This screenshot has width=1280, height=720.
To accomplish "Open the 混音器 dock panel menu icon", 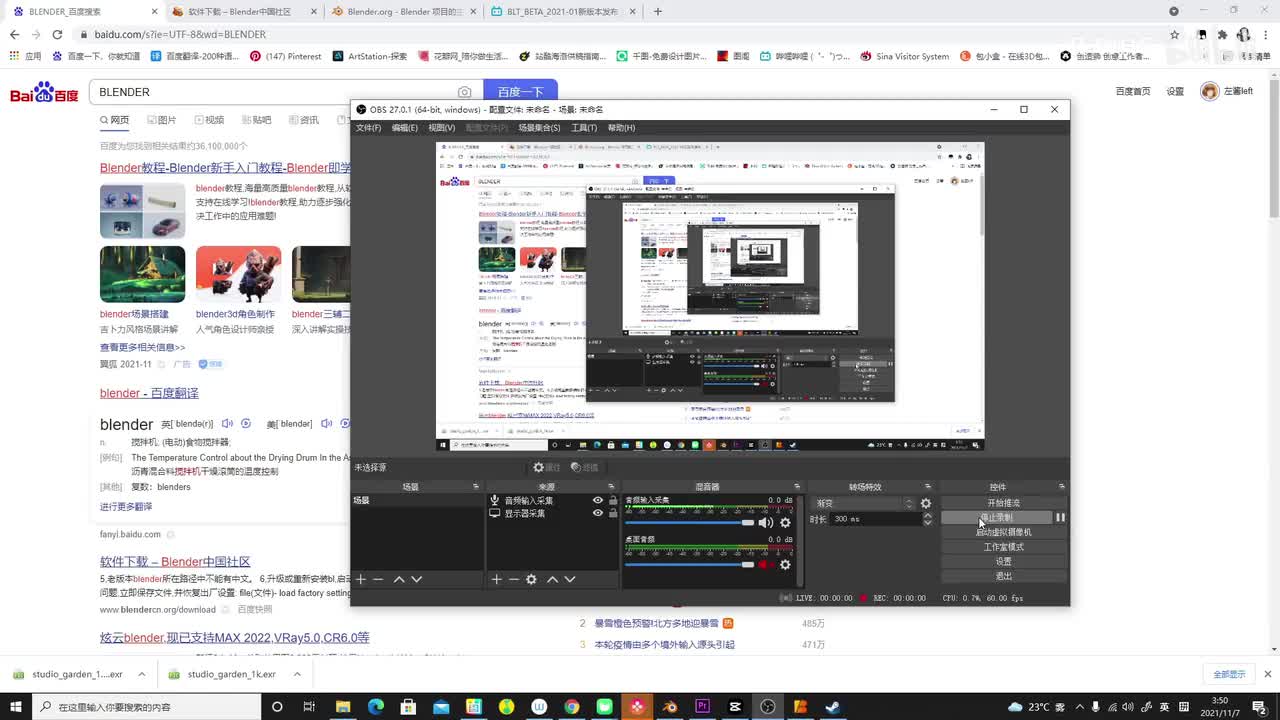I will (797, 487).
